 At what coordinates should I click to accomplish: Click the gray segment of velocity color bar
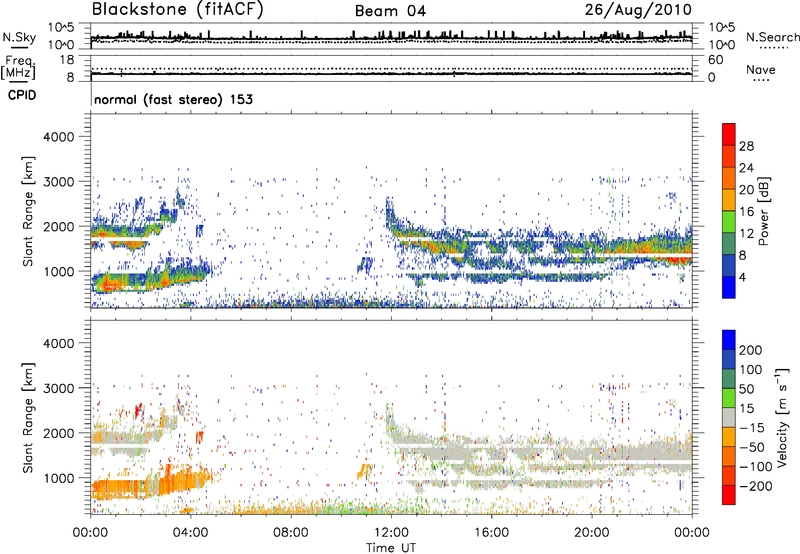[729, 418]
